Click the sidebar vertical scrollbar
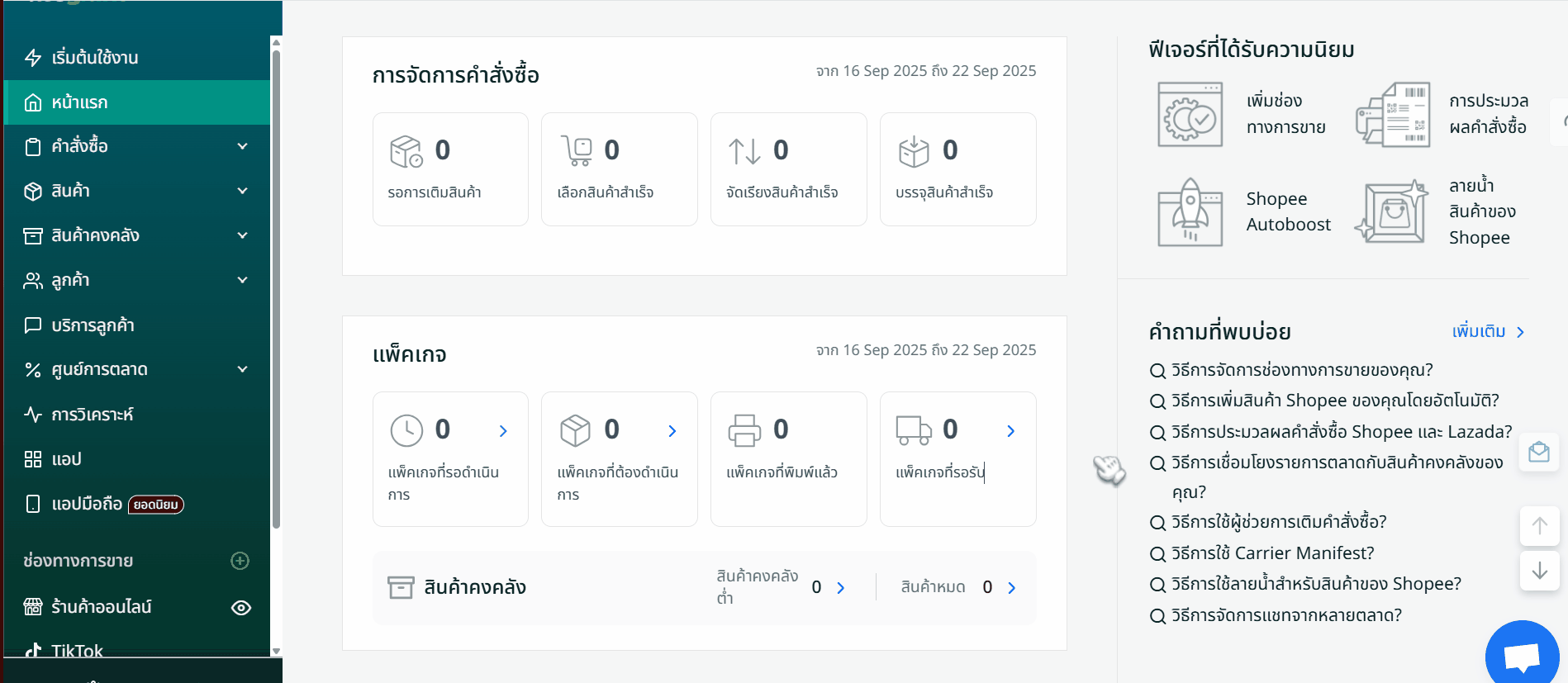 coord(276,289)
